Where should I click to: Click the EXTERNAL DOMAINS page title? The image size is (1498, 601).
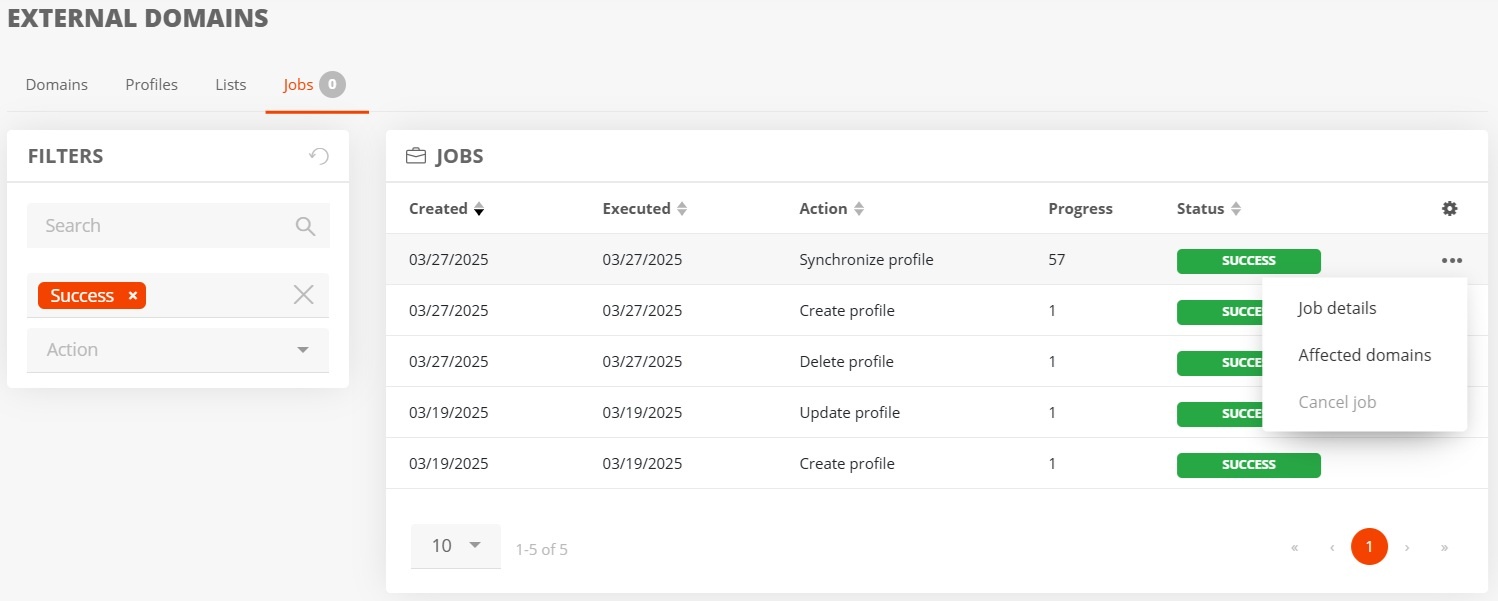(138, 18)
